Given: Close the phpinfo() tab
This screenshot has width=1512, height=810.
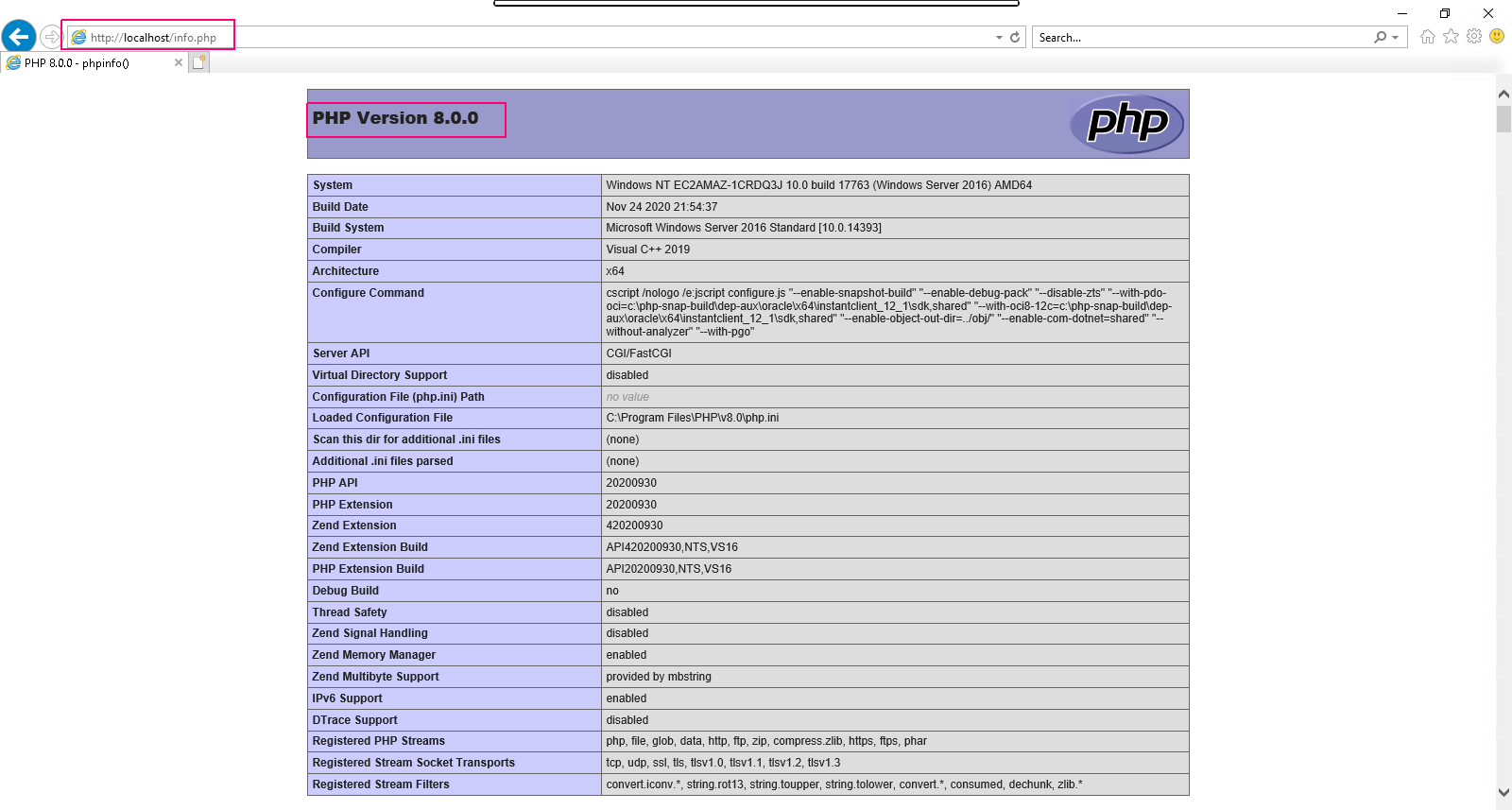Looking at the screenshot, I should [179, 62].
